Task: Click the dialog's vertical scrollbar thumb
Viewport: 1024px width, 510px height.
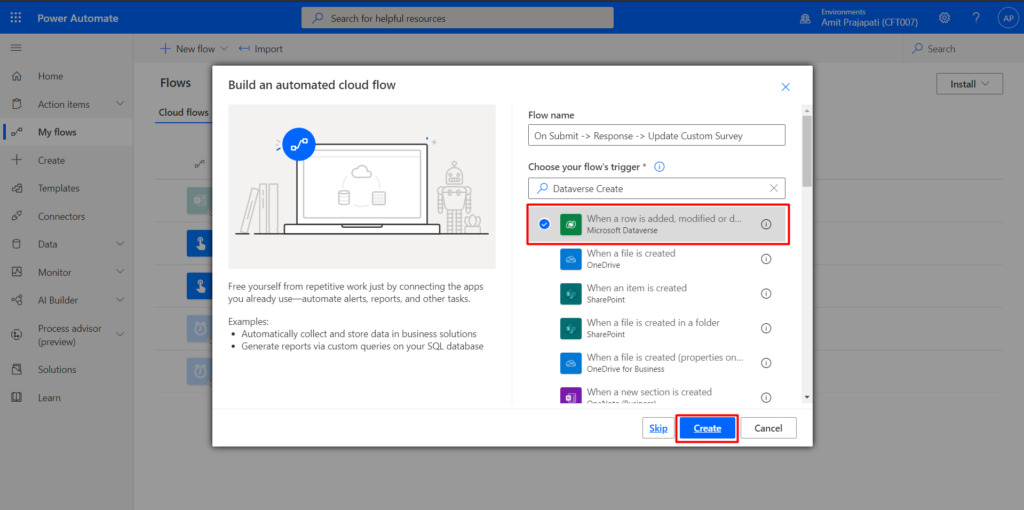Action: pos(807,151)
